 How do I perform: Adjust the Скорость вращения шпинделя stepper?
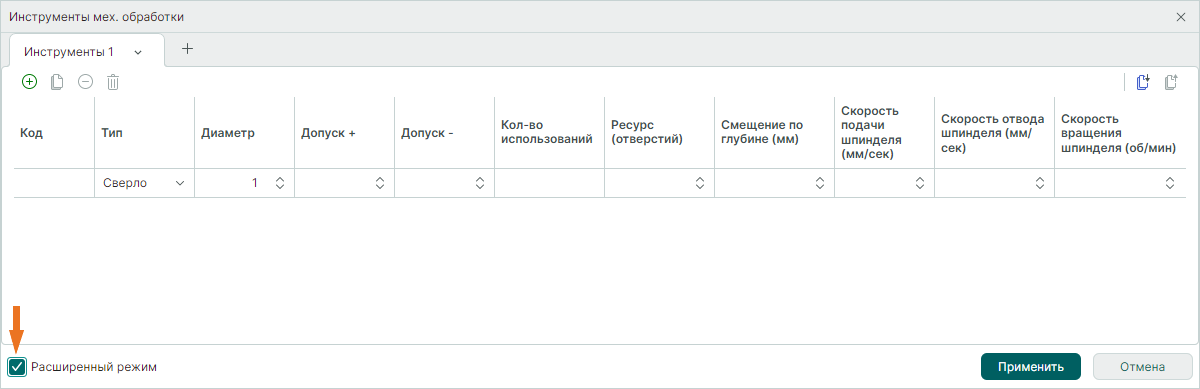1170,183
